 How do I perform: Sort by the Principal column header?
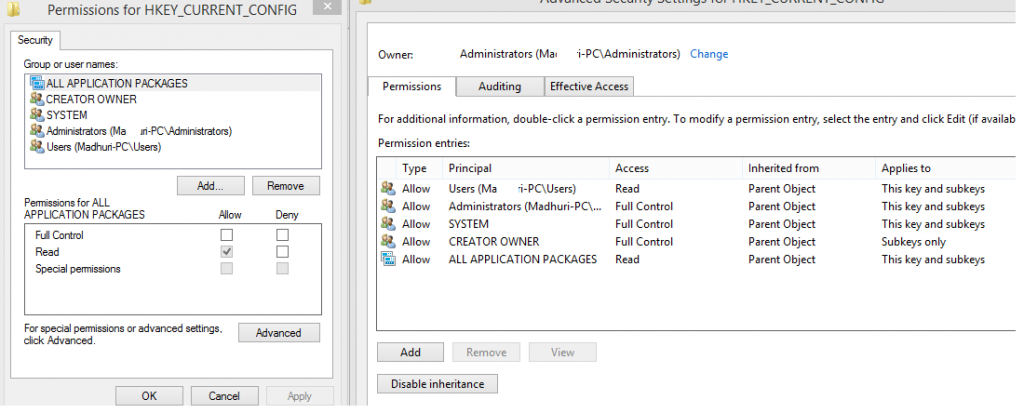click(x=526, y=168)
